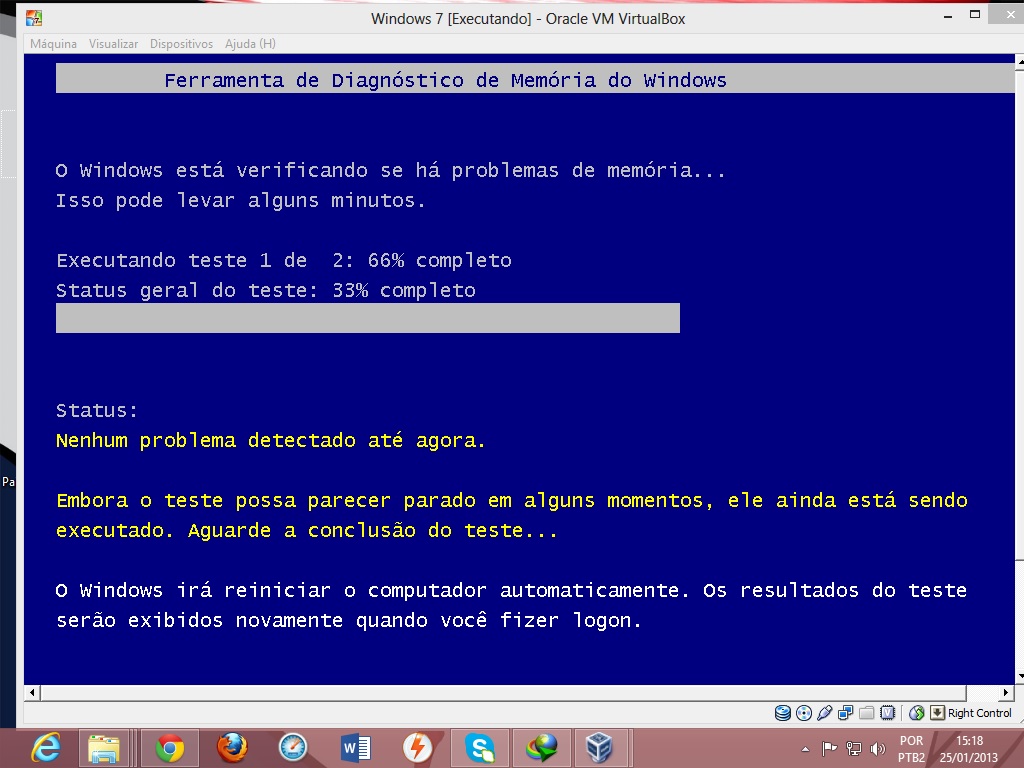Image resolution: width=1024 pixels, height=768 pixels.
Task: Open Mozilla Firefox from the taskbar
Action: coord(232,747)
